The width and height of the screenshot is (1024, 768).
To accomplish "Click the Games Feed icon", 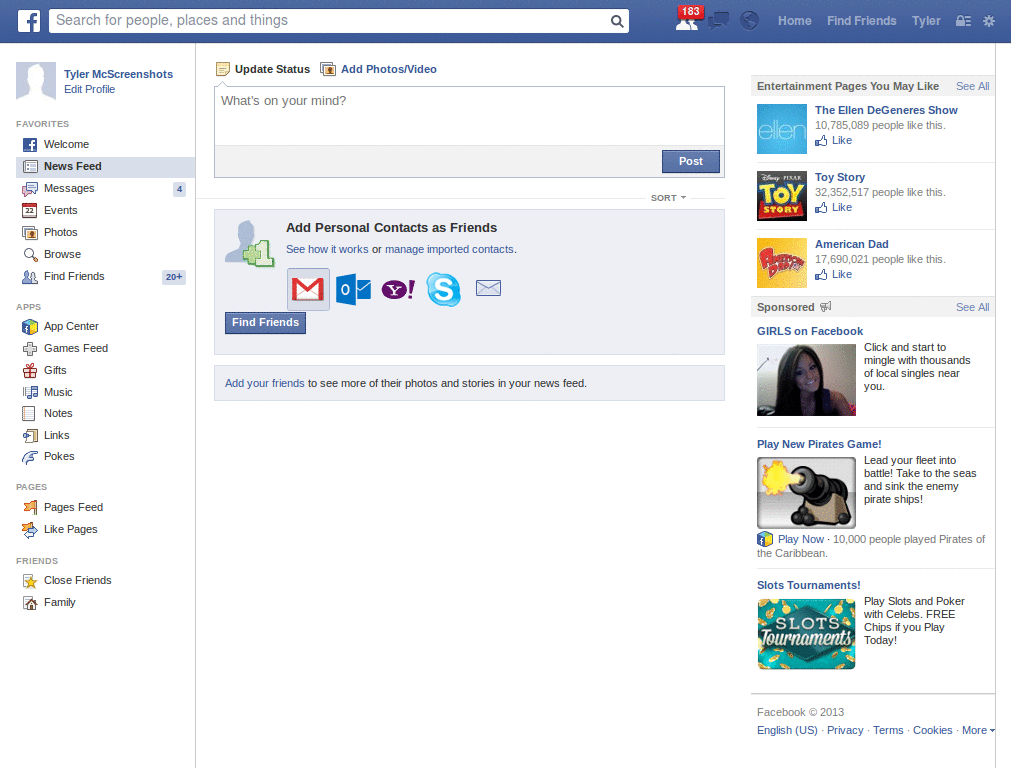I will click(x=30, y=349).
